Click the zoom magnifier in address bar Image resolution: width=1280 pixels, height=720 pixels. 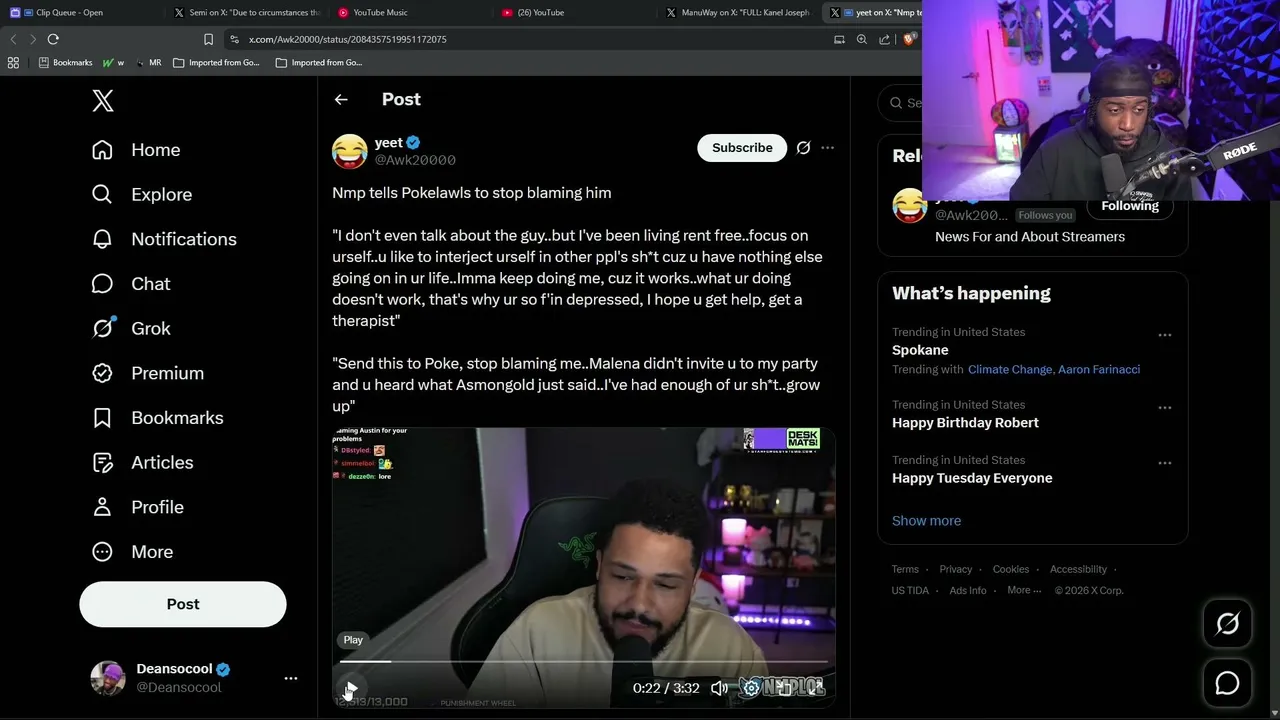click(x=862, y=39)
